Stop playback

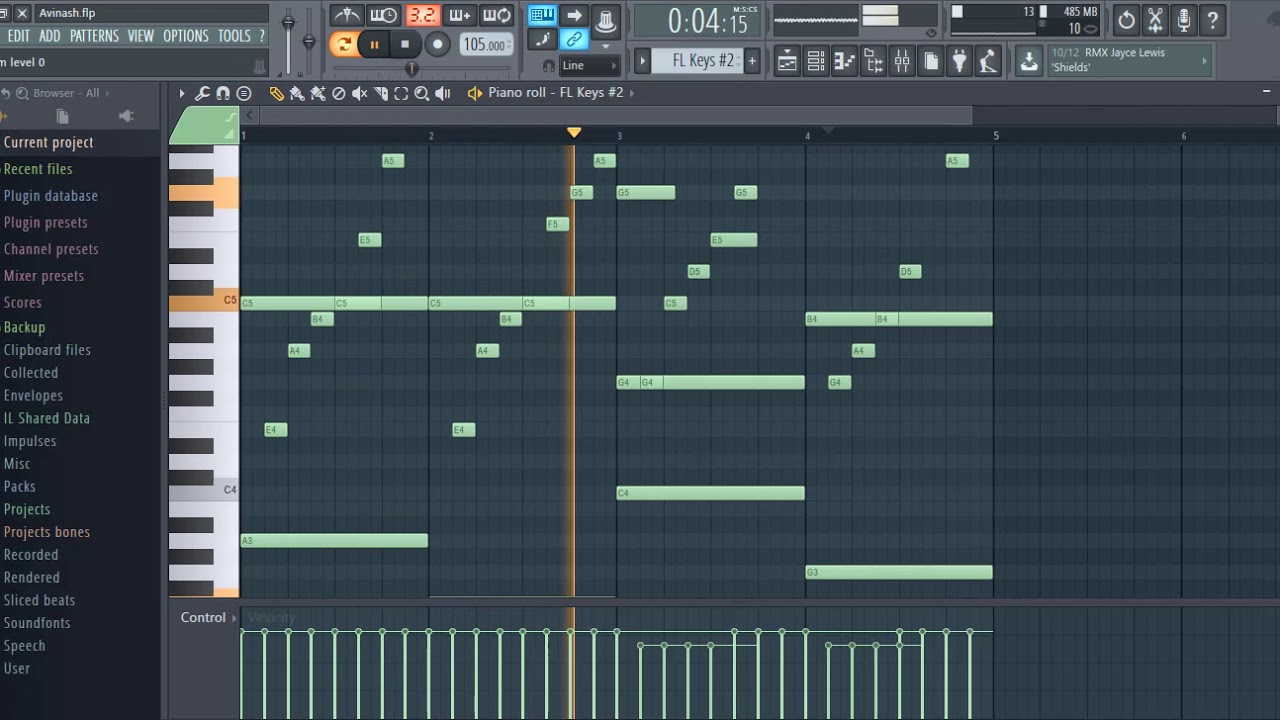point(405,44)
